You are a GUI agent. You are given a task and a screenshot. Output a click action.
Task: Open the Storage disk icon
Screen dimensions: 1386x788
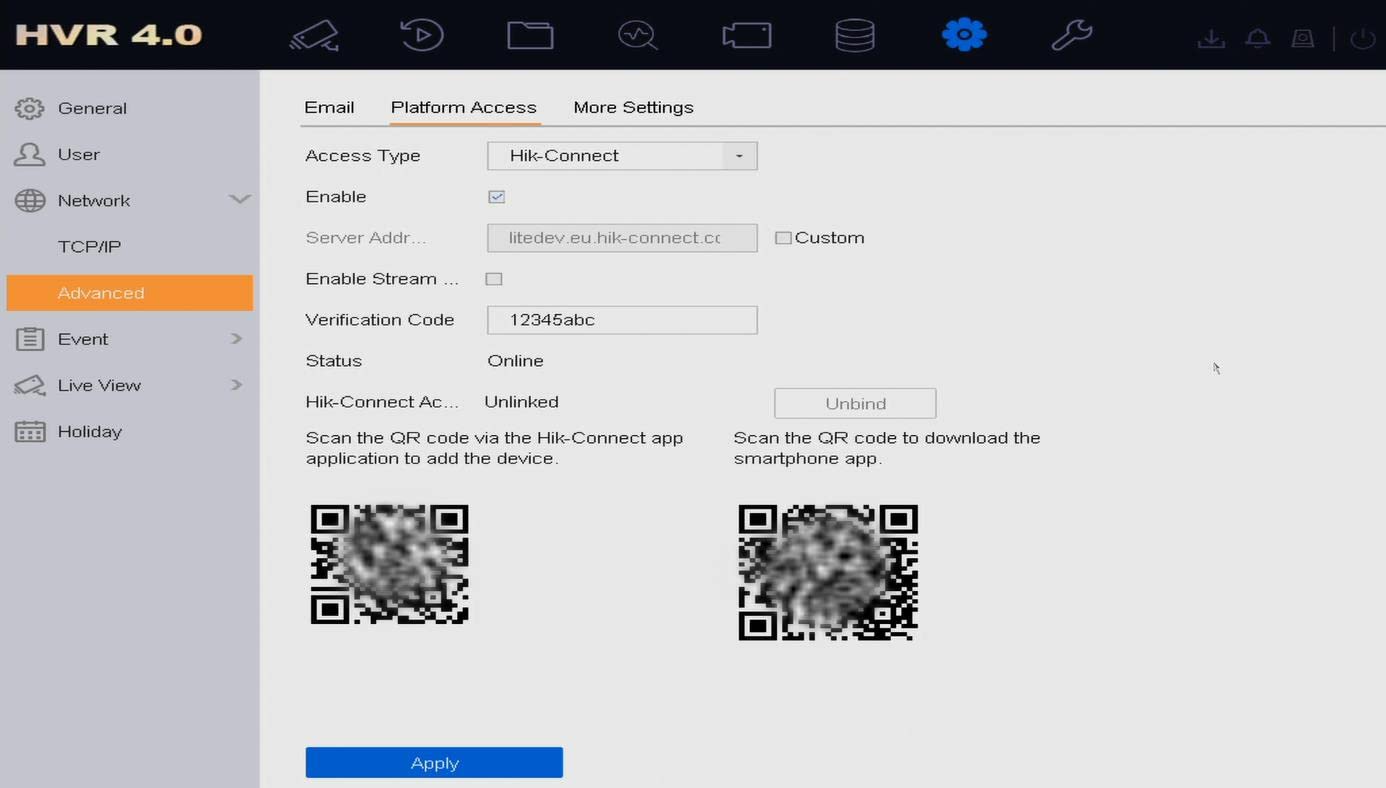coord(855,36)
